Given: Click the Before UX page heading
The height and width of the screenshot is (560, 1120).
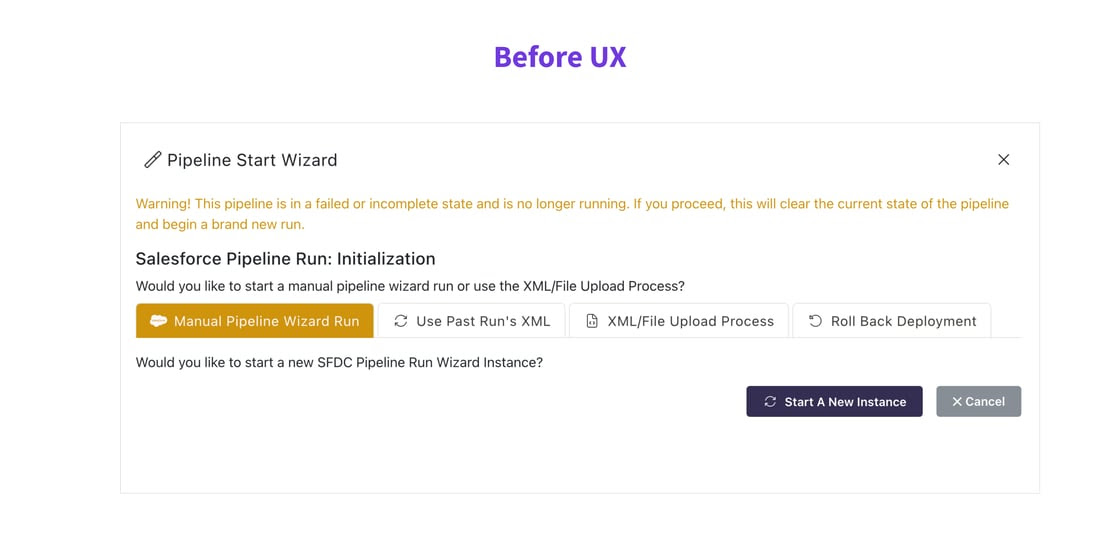Looking at the screenshot, I should point(560,57).
